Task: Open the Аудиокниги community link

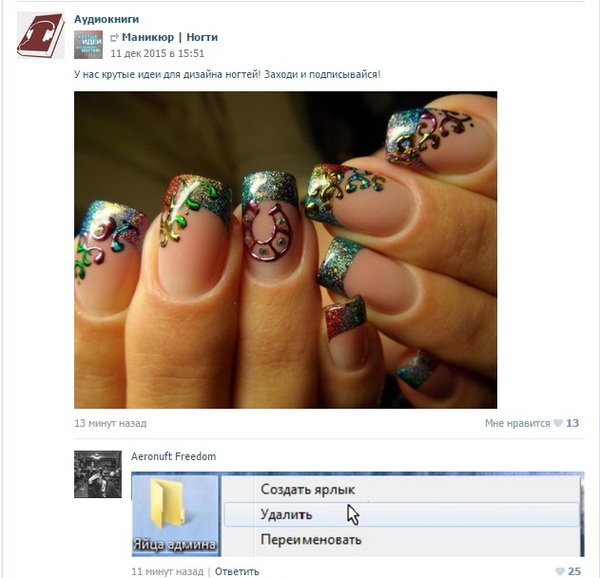Action: tap(106, 19)
